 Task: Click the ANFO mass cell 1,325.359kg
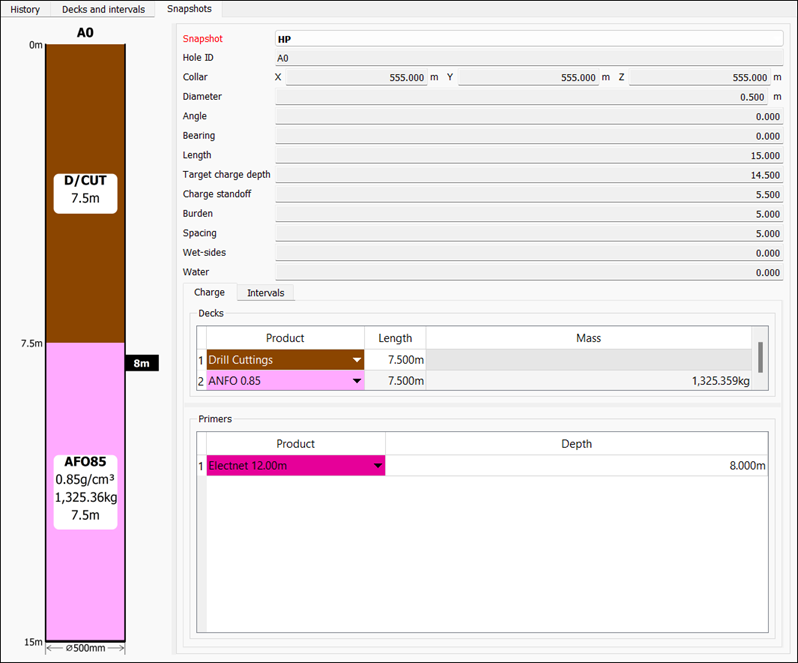(x=589, y=381)
